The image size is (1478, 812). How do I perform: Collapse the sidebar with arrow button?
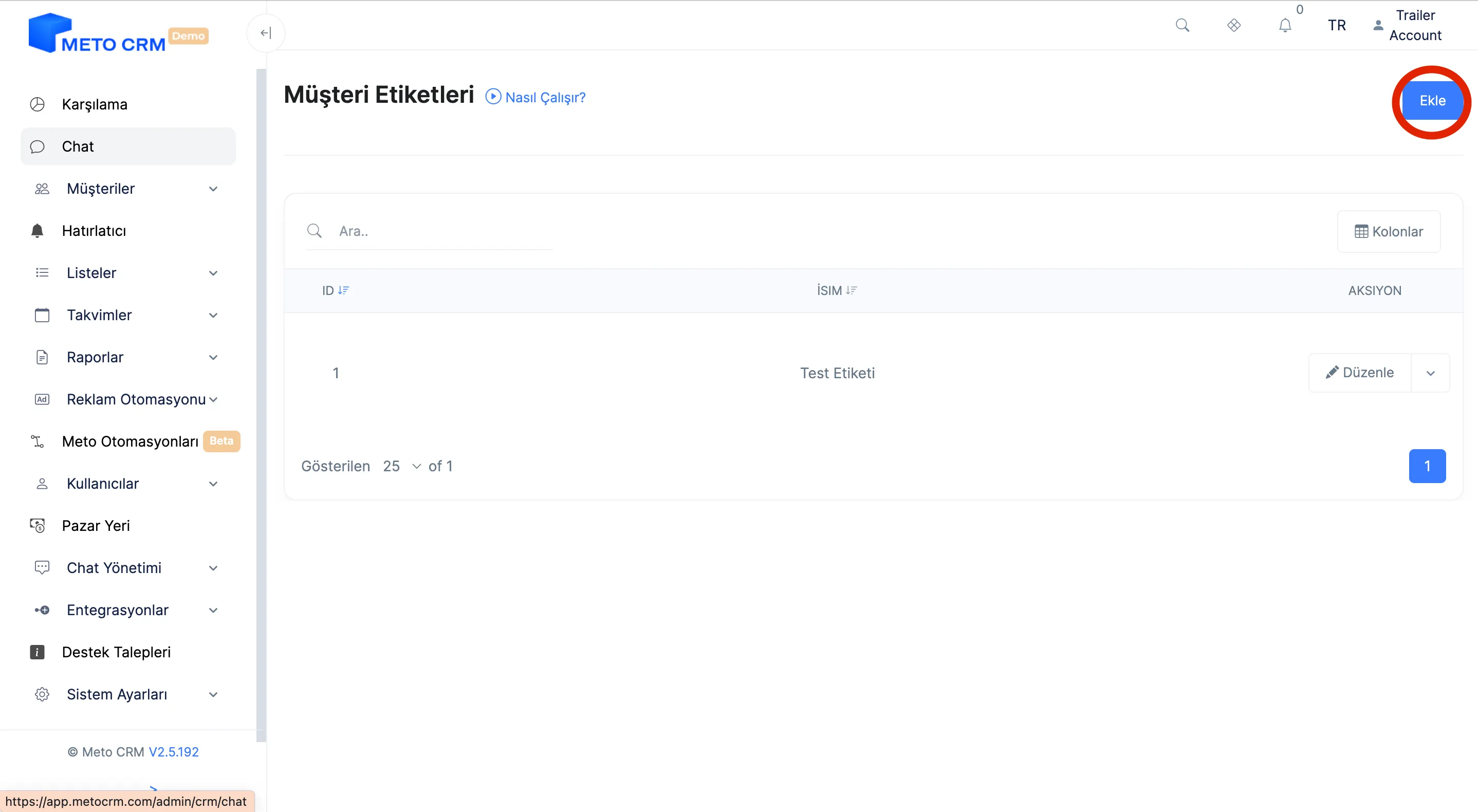[266, 33]
